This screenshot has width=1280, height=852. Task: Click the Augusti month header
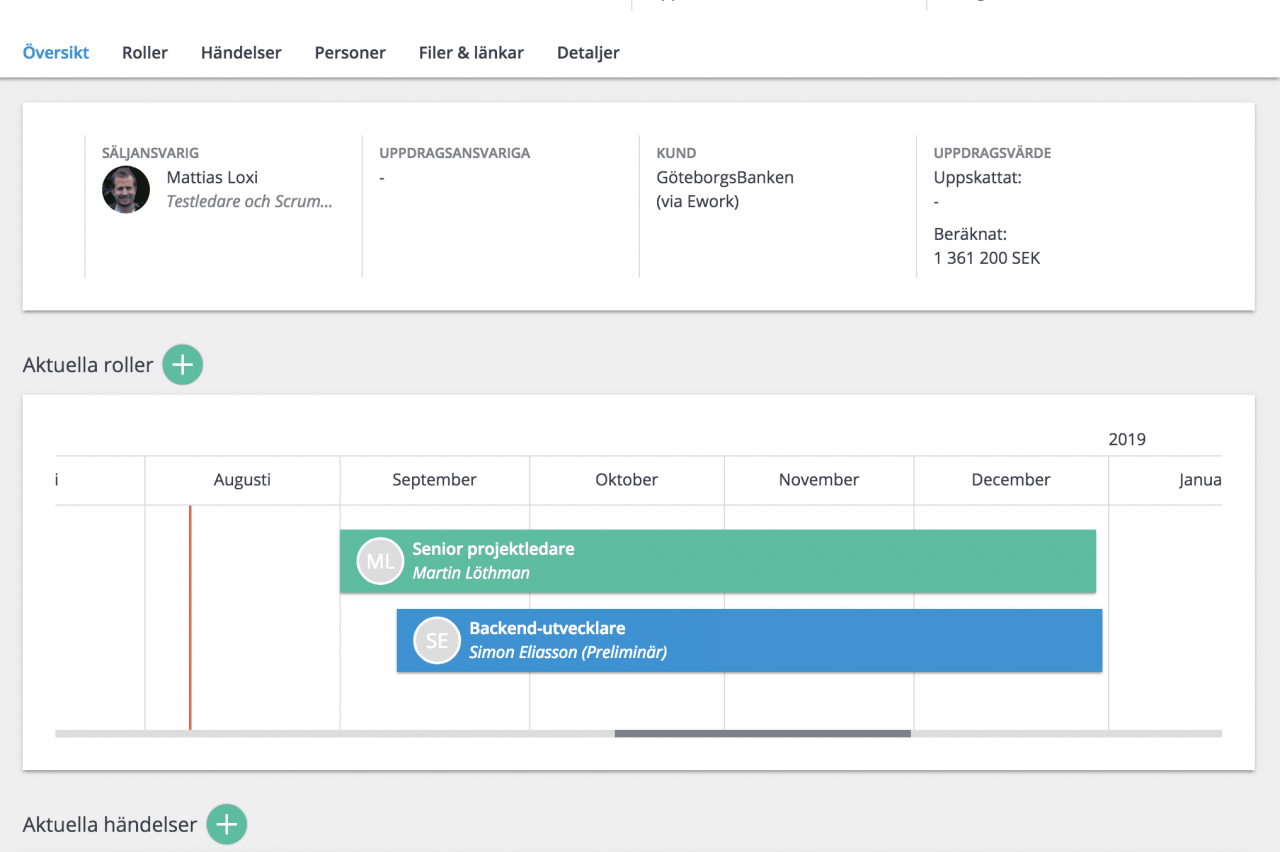pyautogui.click(x=242, y=480)
